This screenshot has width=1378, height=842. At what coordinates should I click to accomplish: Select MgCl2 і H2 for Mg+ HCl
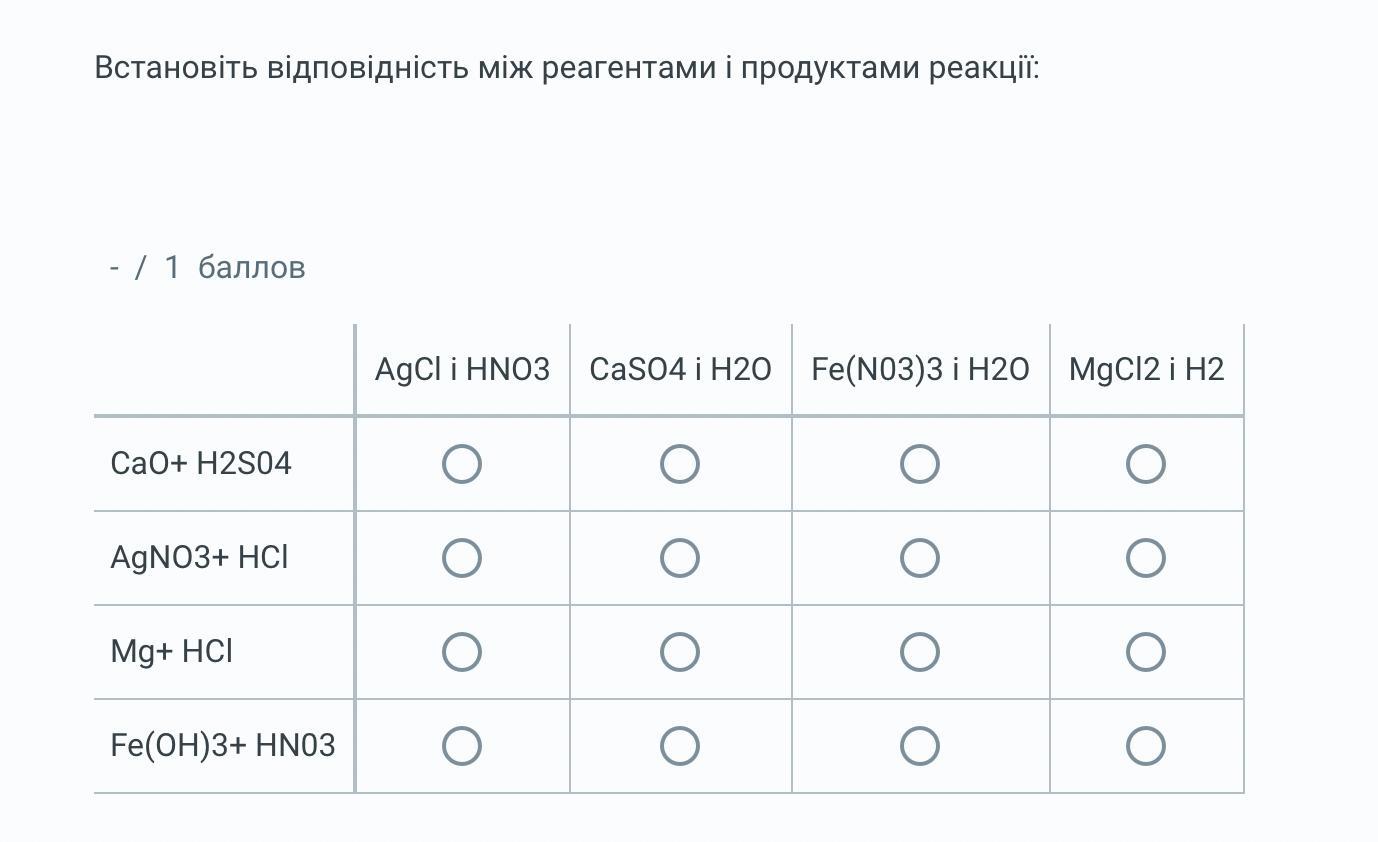pos(1146,652)
